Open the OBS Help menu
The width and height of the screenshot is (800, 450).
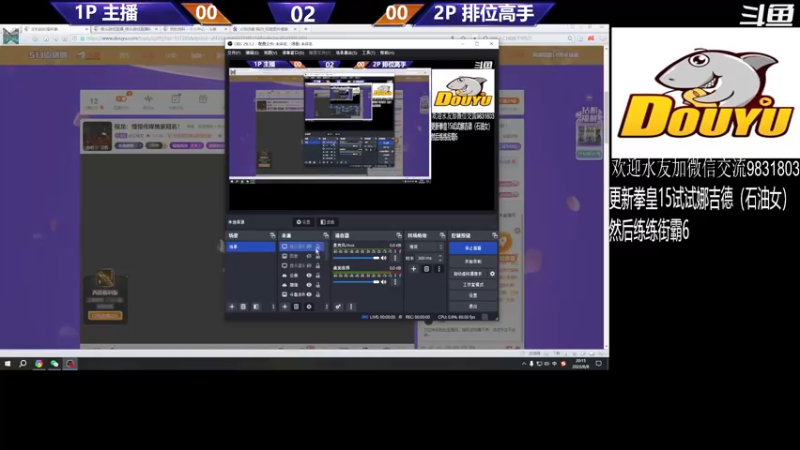387,53
